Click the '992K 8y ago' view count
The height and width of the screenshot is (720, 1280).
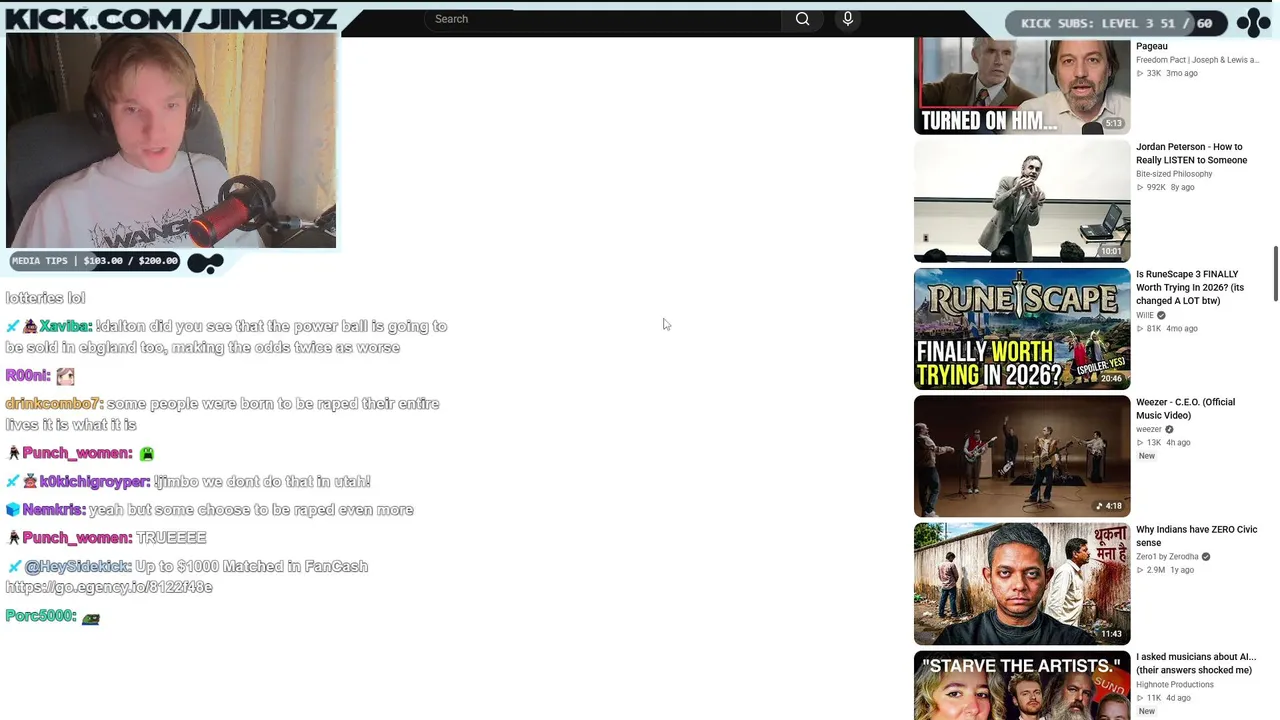pyautogui.click(x=1166, y=187)
